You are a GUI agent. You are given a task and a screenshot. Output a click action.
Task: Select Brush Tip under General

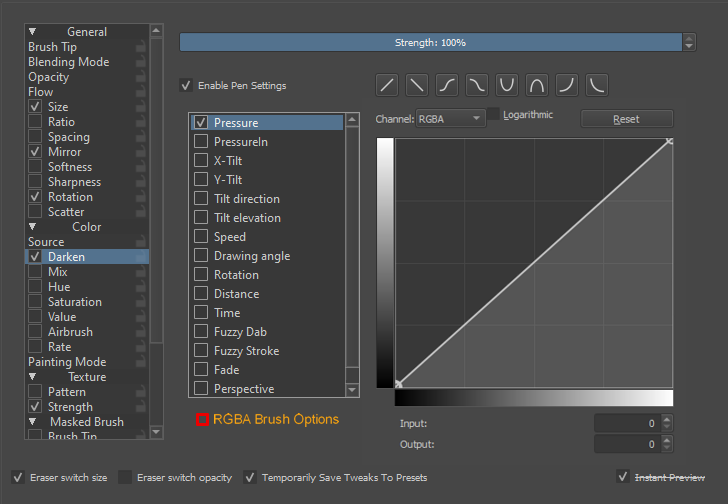pos(52,47)
